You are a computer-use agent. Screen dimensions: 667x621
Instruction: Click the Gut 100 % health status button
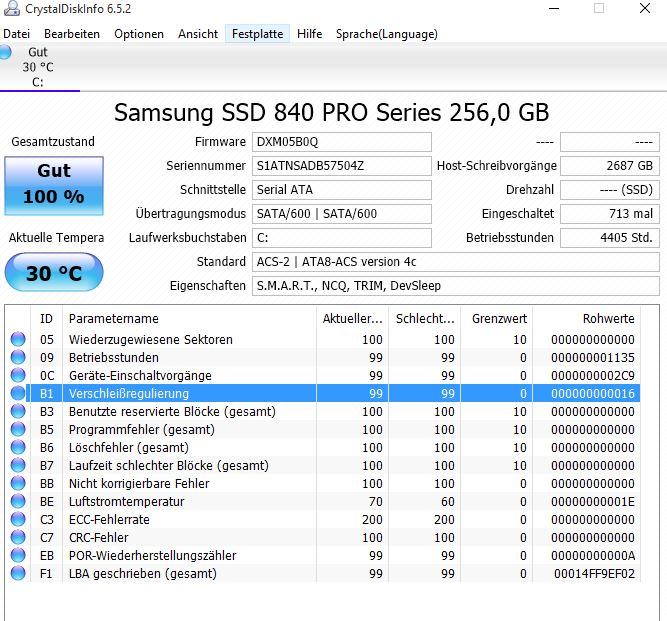(x=54, y=185)
